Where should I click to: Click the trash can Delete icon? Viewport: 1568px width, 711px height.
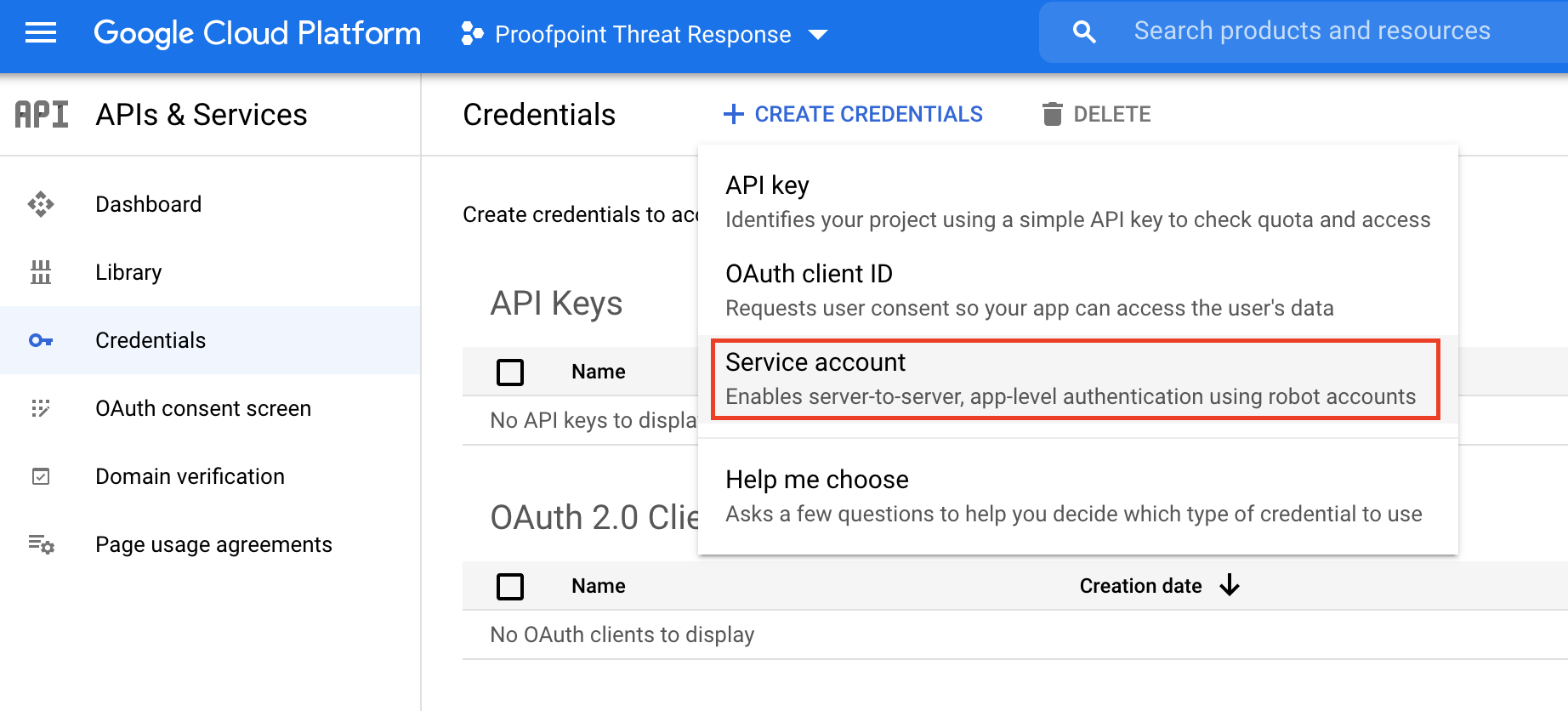1052,114
